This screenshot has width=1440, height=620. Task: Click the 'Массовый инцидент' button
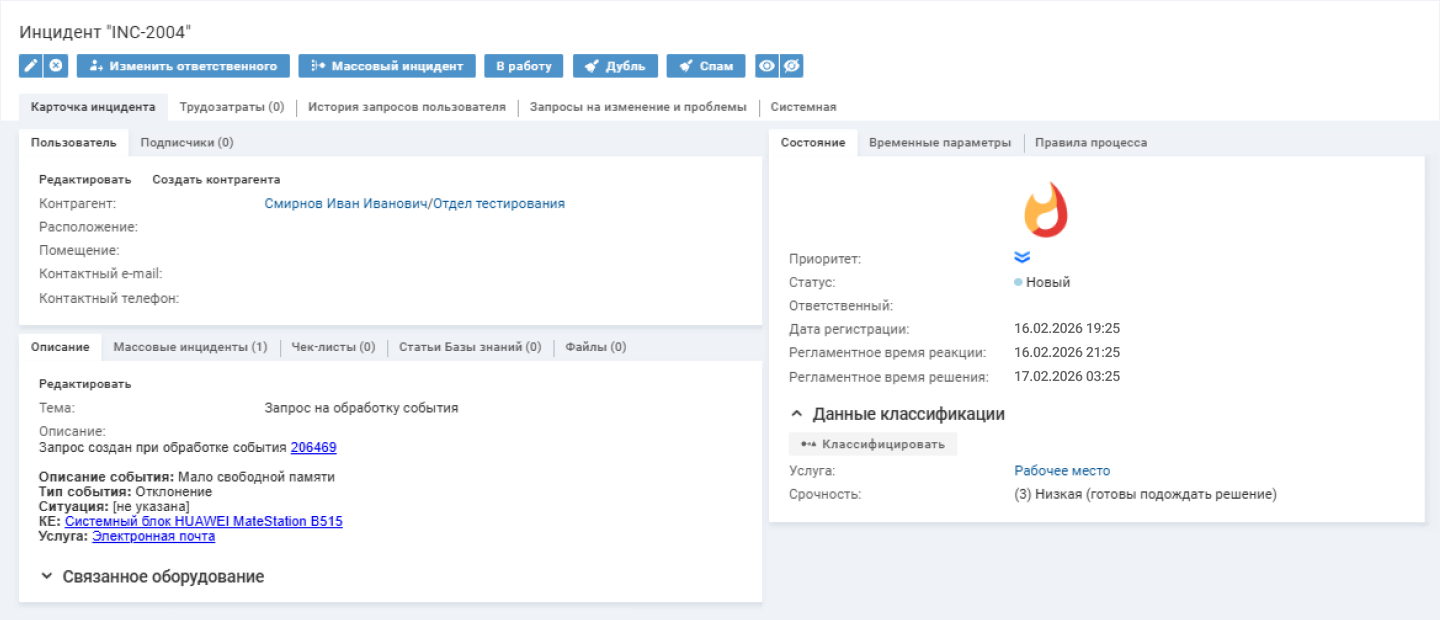[x=387, y=66]
